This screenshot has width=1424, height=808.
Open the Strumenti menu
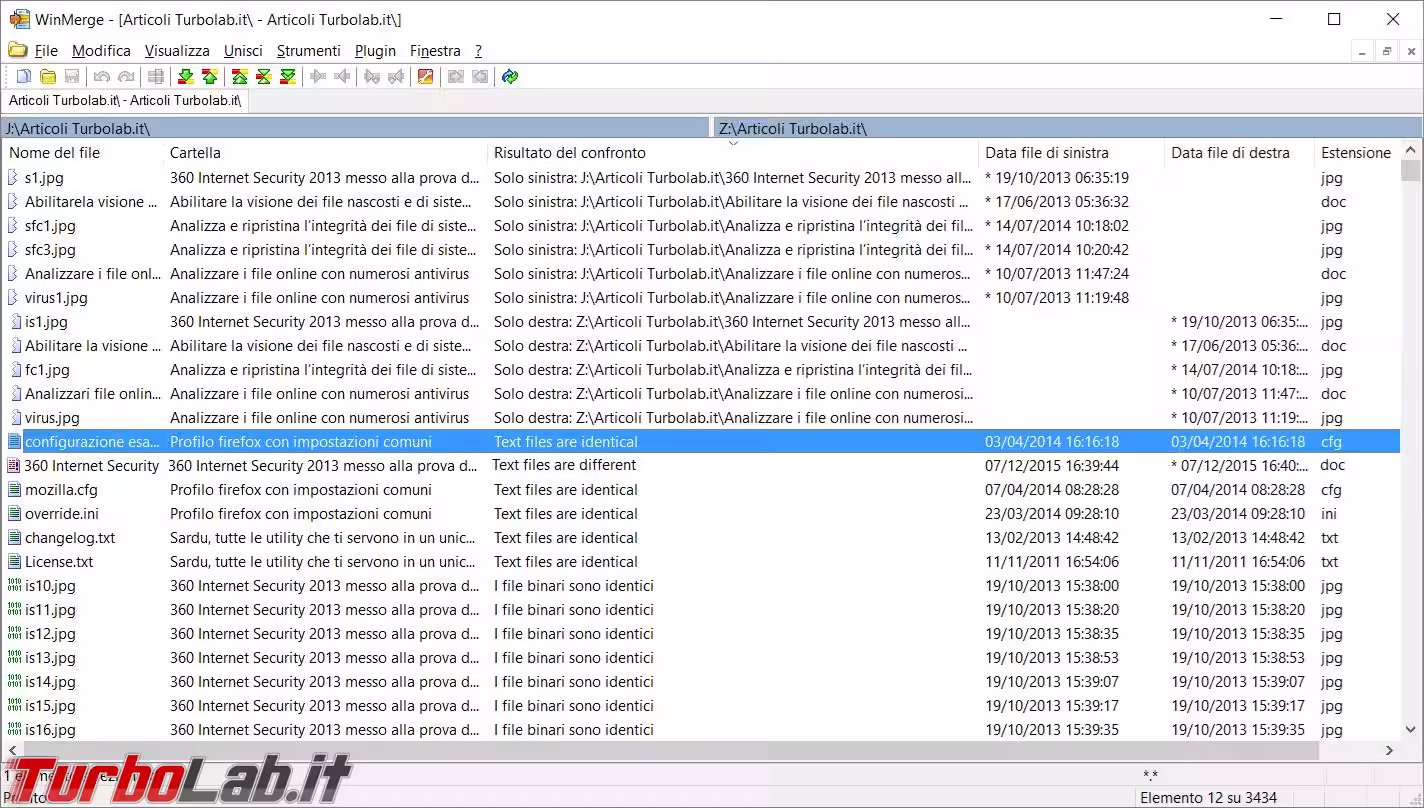tap(308, 51)
